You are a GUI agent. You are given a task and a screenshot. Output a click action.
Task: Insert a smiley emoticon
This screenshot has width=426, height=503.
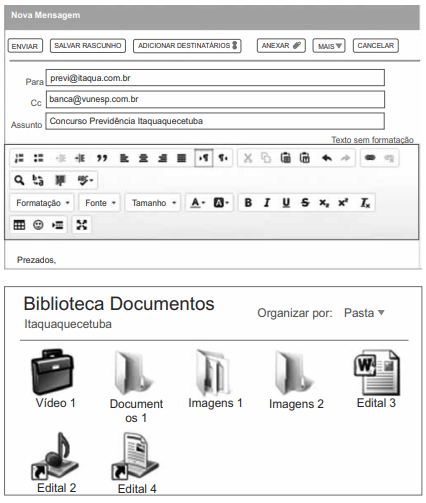pyautogui.click(x=38, y=225)
